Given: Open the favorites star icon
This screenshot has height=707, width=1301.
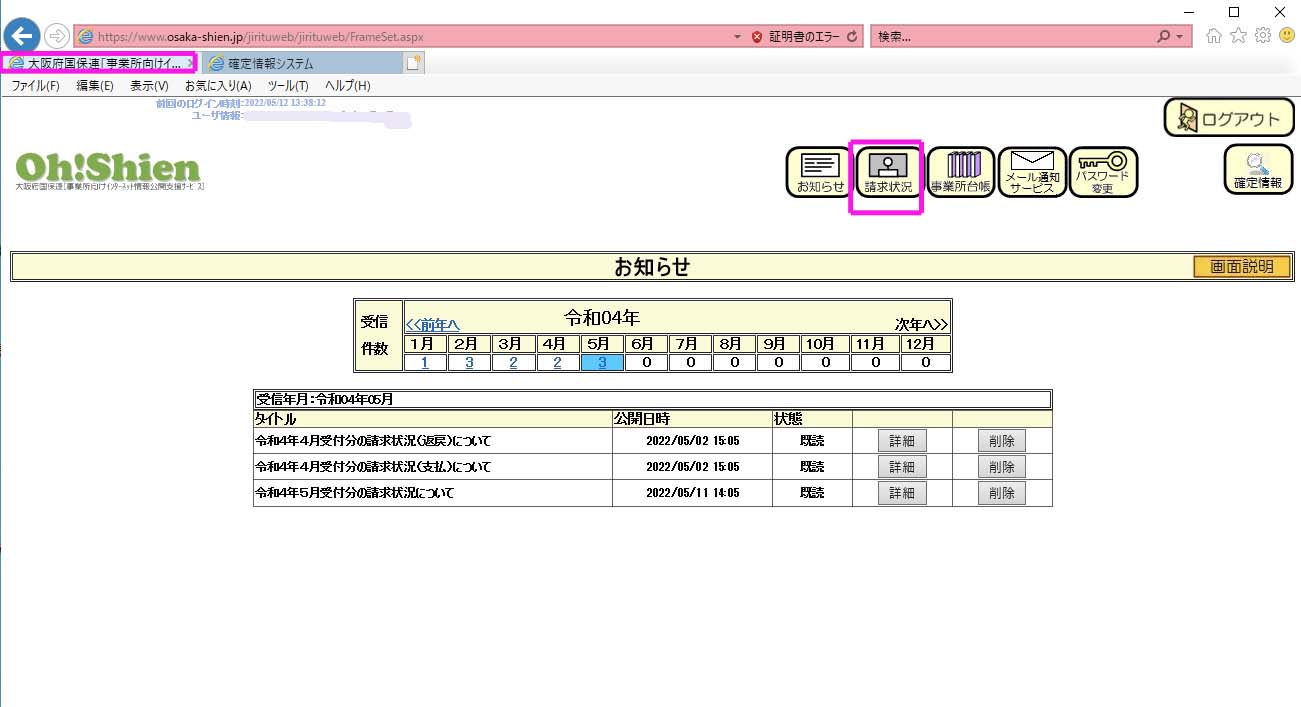Looking at the screenshot, I should click(x=1238, y=36).
